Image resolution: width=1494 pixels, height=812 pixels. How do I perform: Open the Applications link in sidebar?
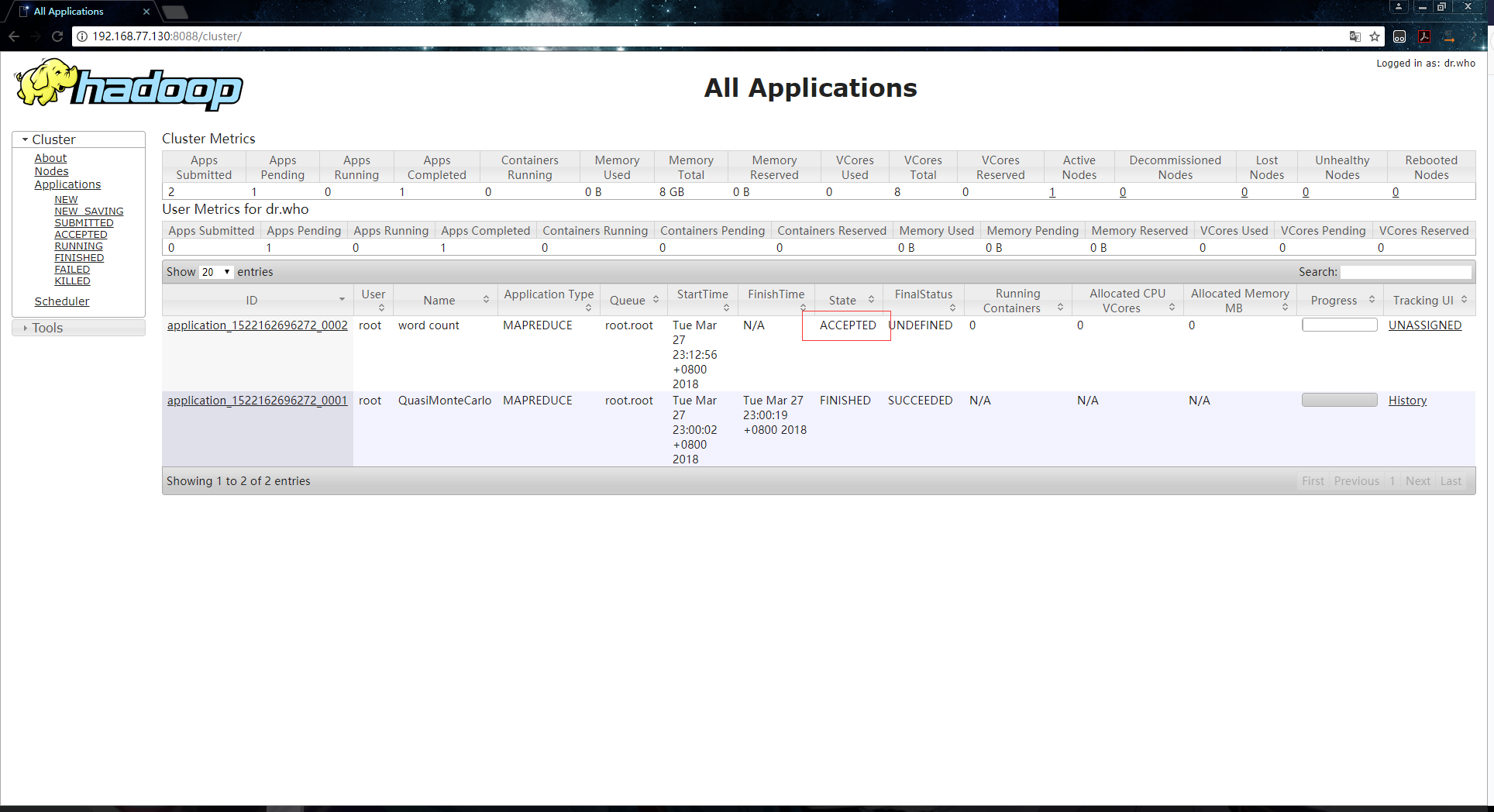point(67,184)
